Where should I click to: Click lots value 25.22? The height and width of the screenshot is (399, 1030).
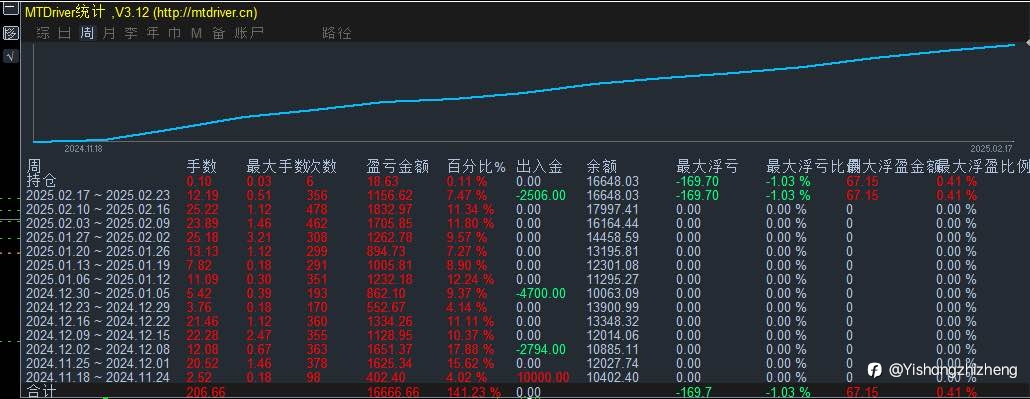(202, 209)
